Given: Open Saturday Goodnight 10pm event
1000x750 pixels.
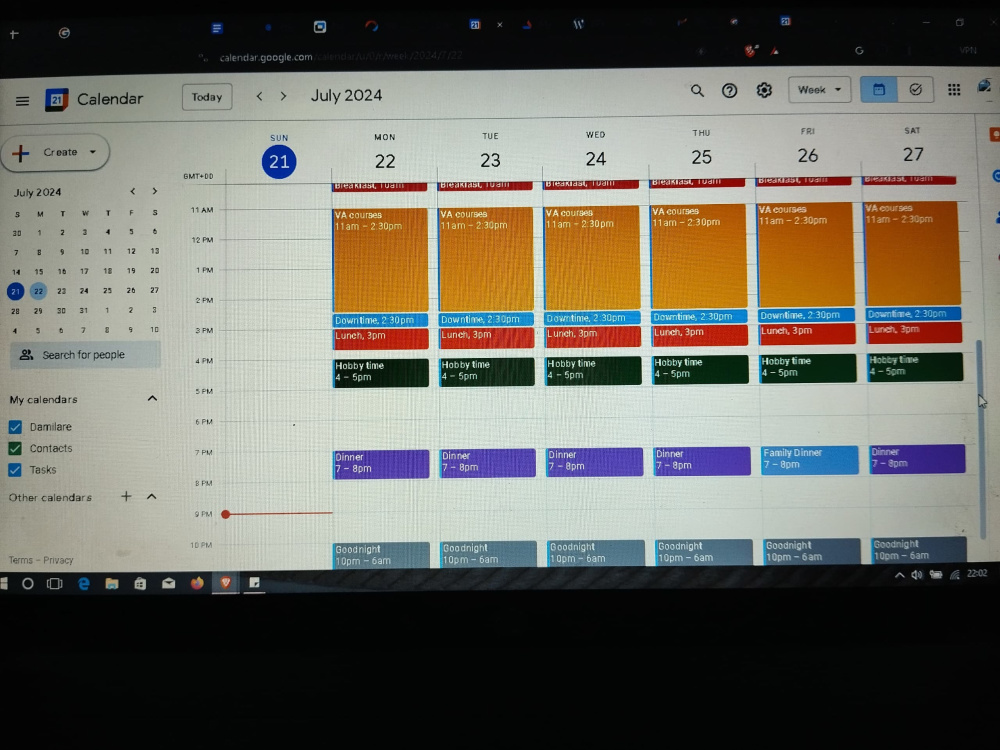Looking at the screenshot, I should [918, 550].
